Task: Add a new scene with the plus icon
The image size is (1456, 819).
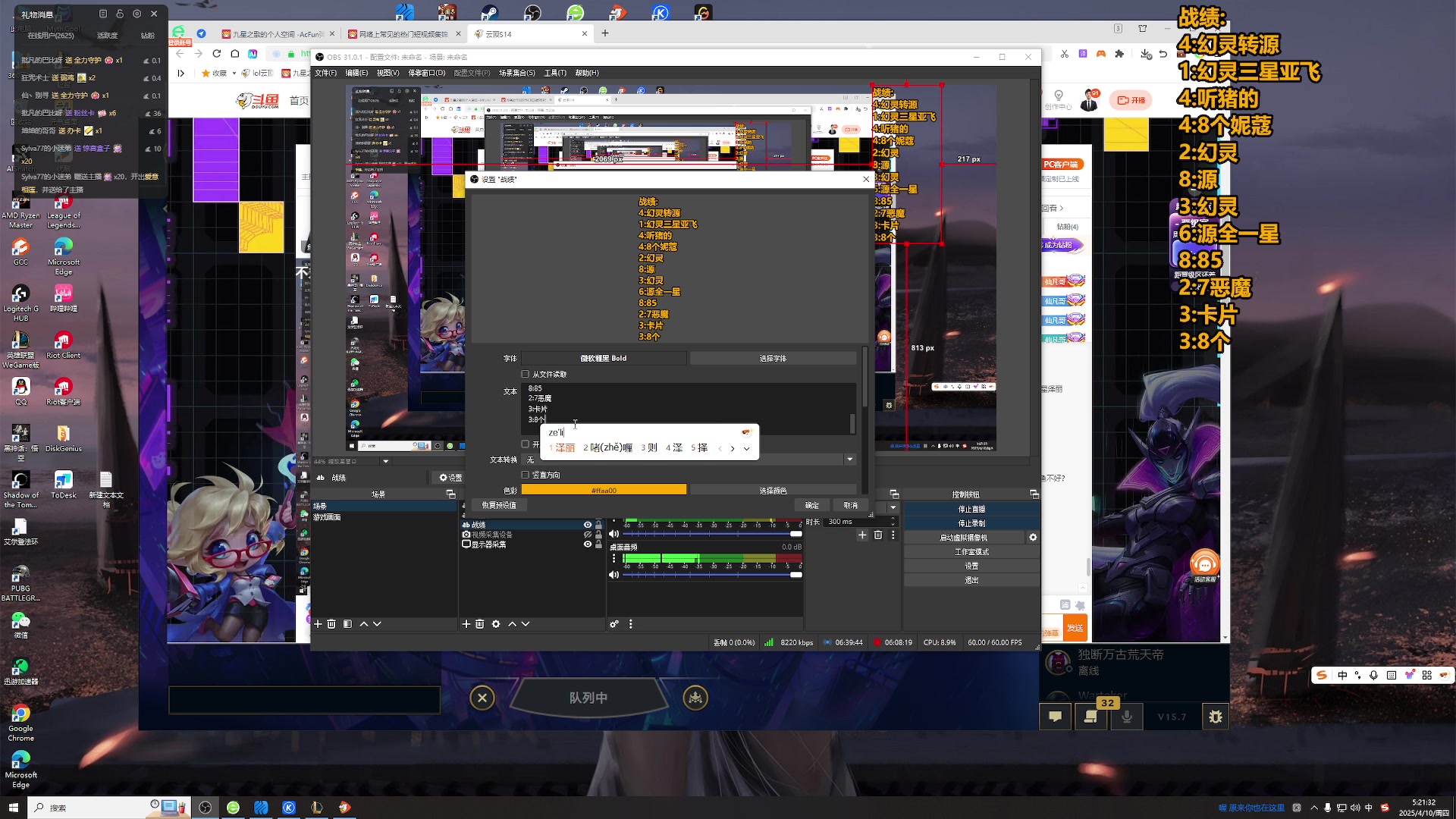Action: 318,624
